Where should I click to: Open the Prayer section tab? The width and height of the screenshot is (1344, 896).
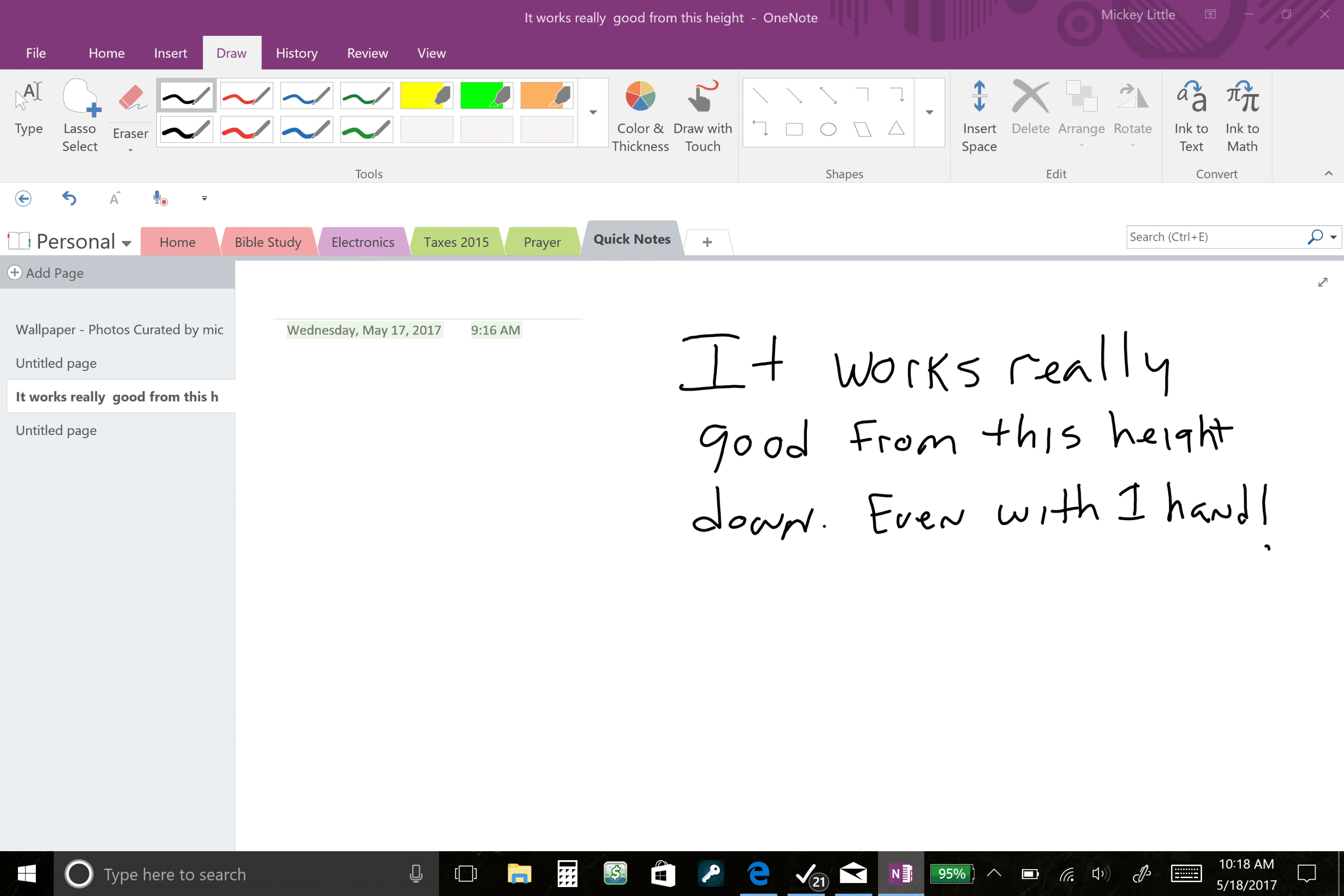click(x=542, y=242)
